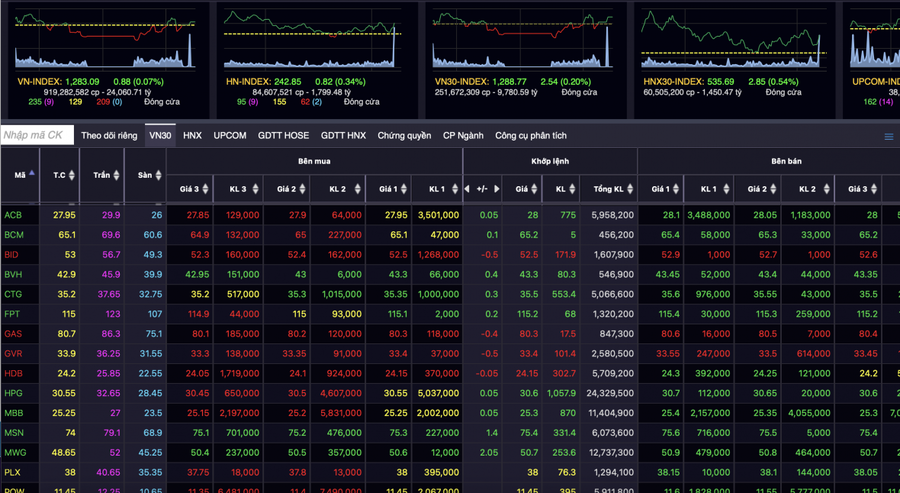Click the sort icon beside the Sàn header

tap(158, 175)
